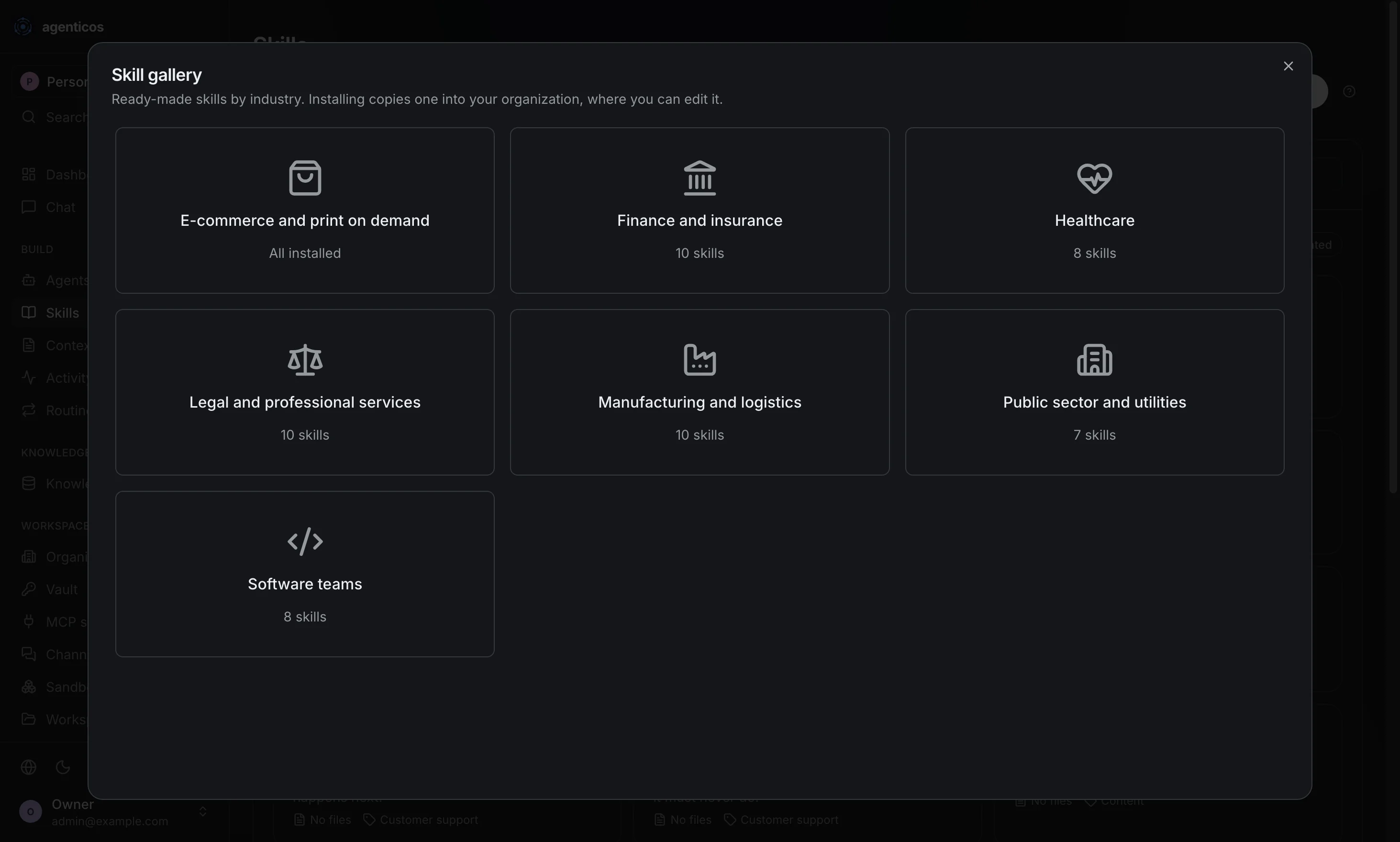Image resolution: width=1400 pixels, height=842 pixels.
Task: Open Manufacturing and logistics category
Action: 700,392
